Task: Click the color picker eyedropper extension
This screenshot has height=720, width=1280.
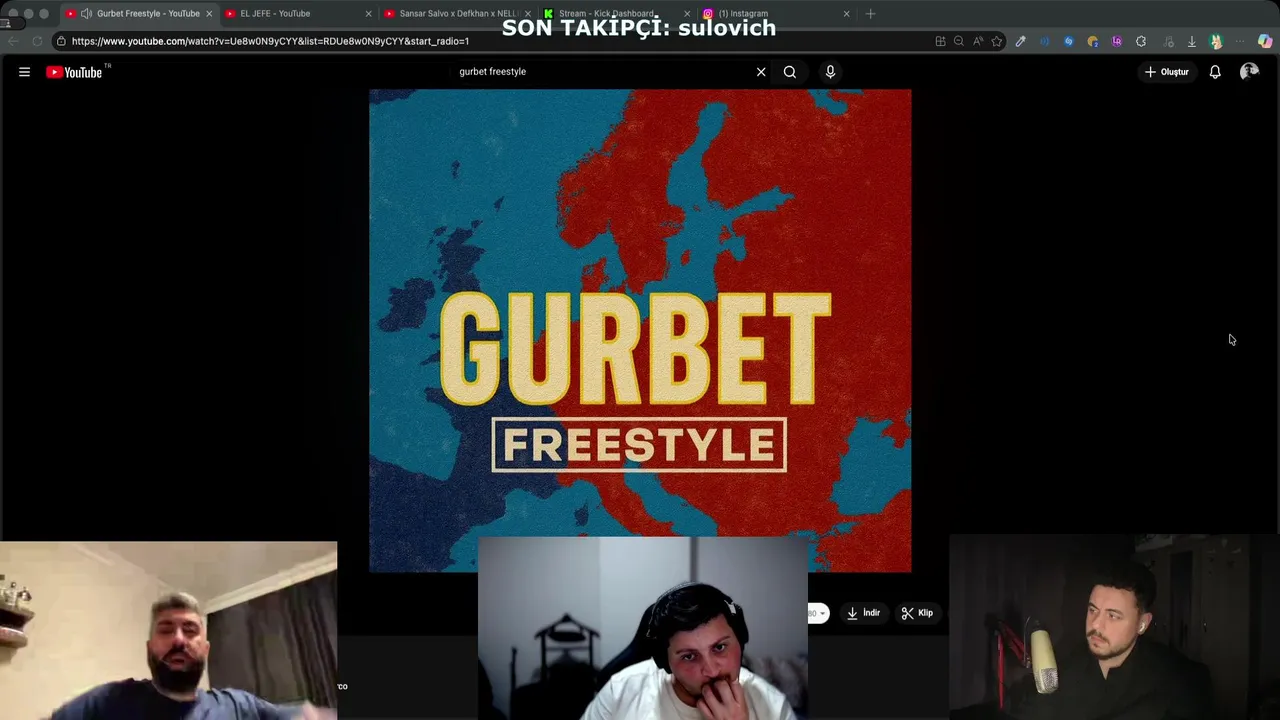Action: point(1020,41)
